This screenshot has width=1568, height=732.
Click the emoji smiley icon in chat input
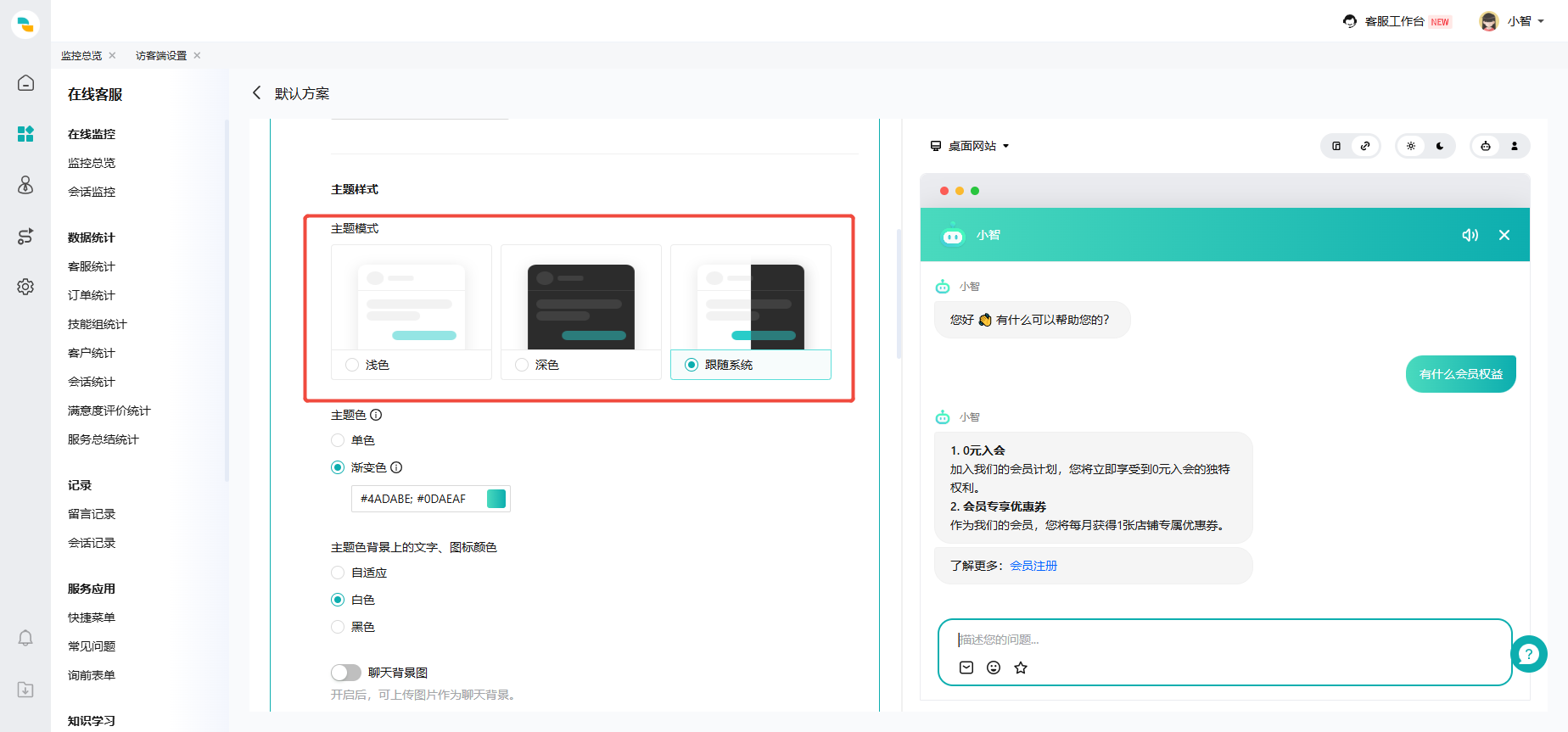[x=994, y=668]
